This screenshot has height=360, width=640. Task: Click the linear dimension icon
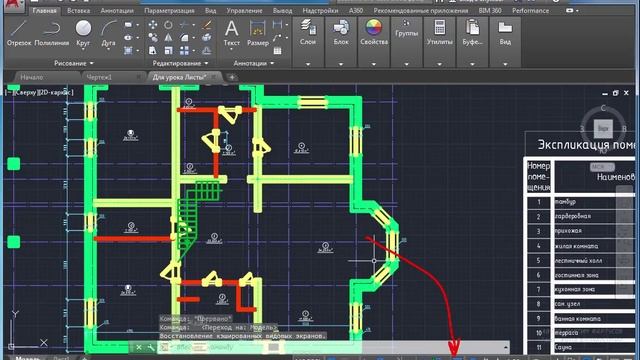[278, 25]
